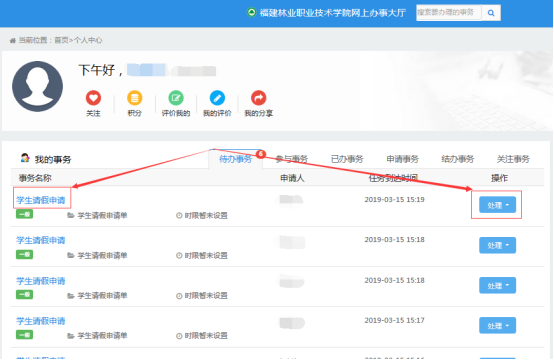Click the red share 我的分享 icon
Image resolution: width=554 pixels, height=360 pixels.
(259, 98)
